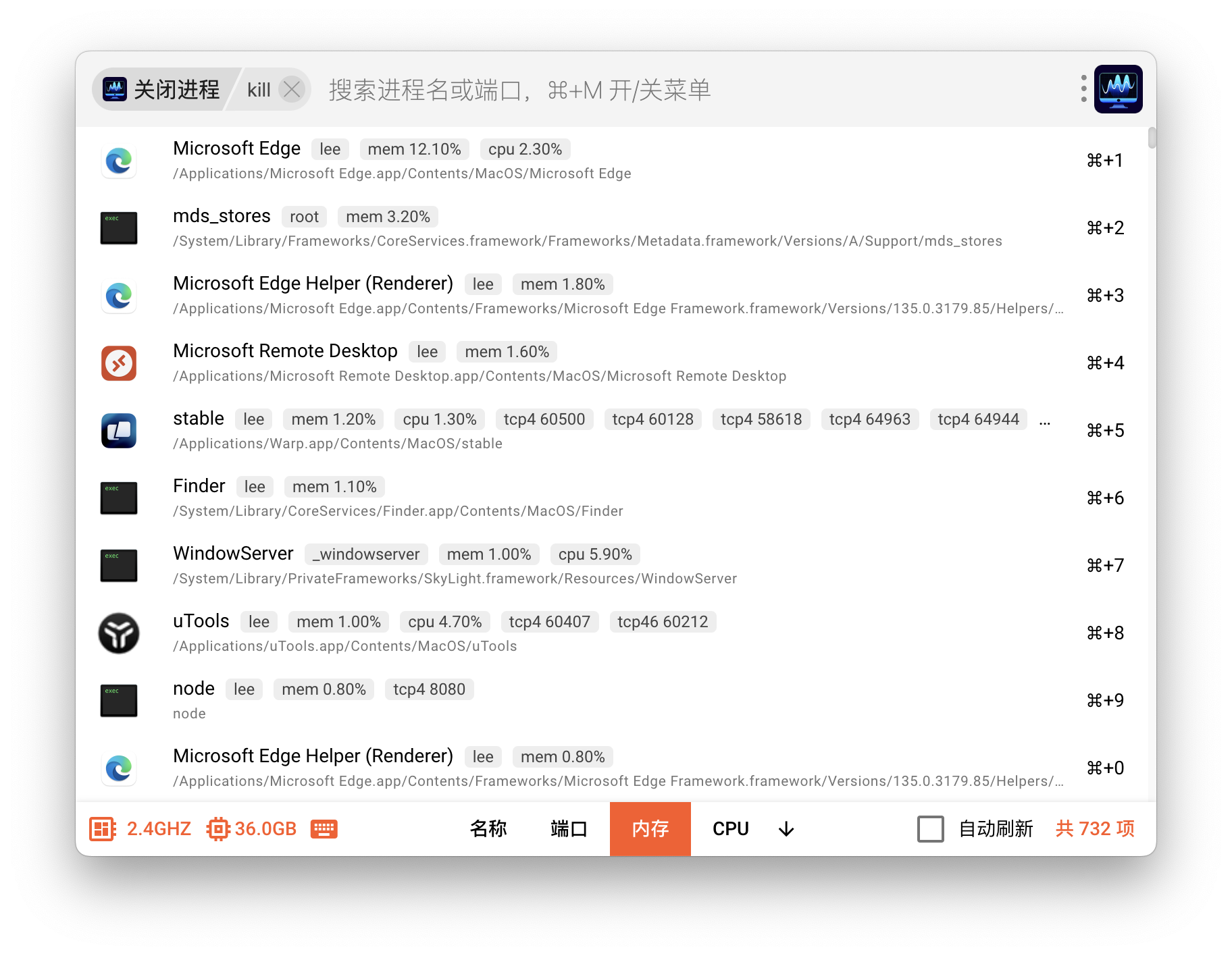
Task: Click the tcp4 64963 port tag
Action: click(870, 419)
